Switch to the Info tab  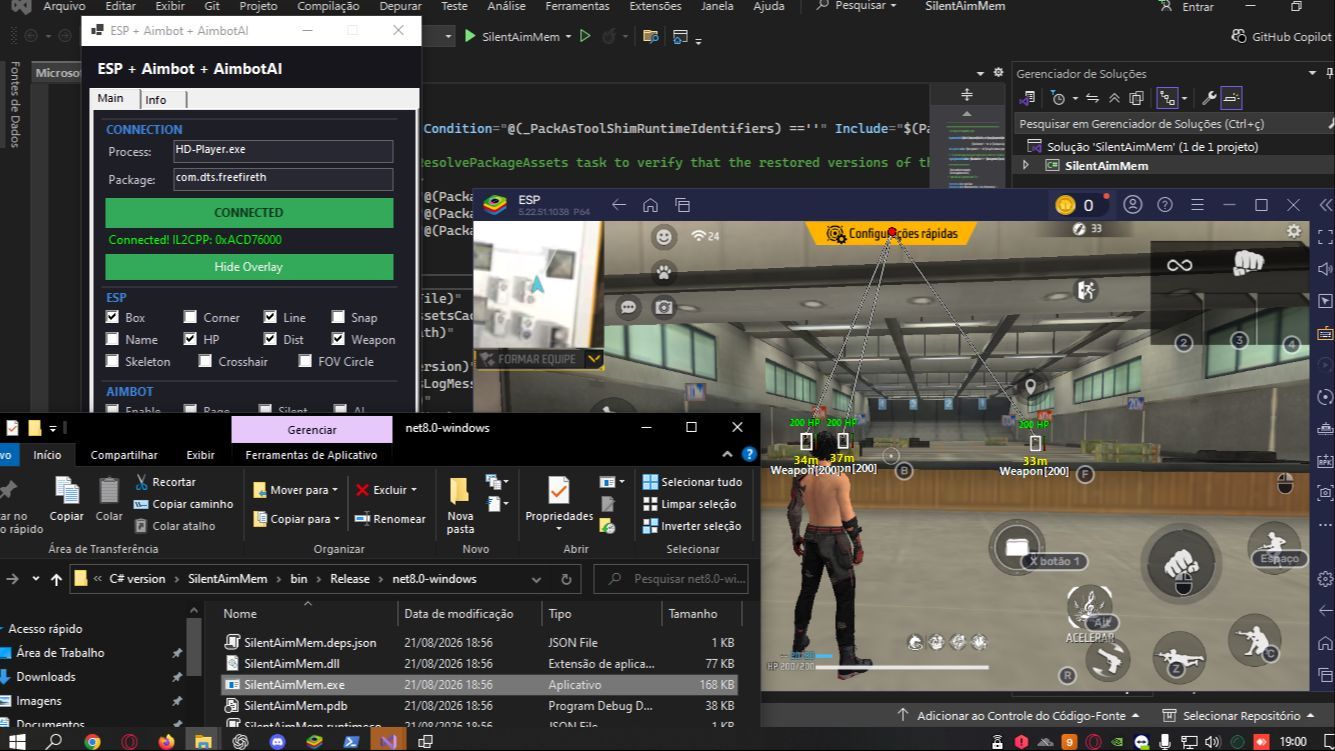(156, 99)
